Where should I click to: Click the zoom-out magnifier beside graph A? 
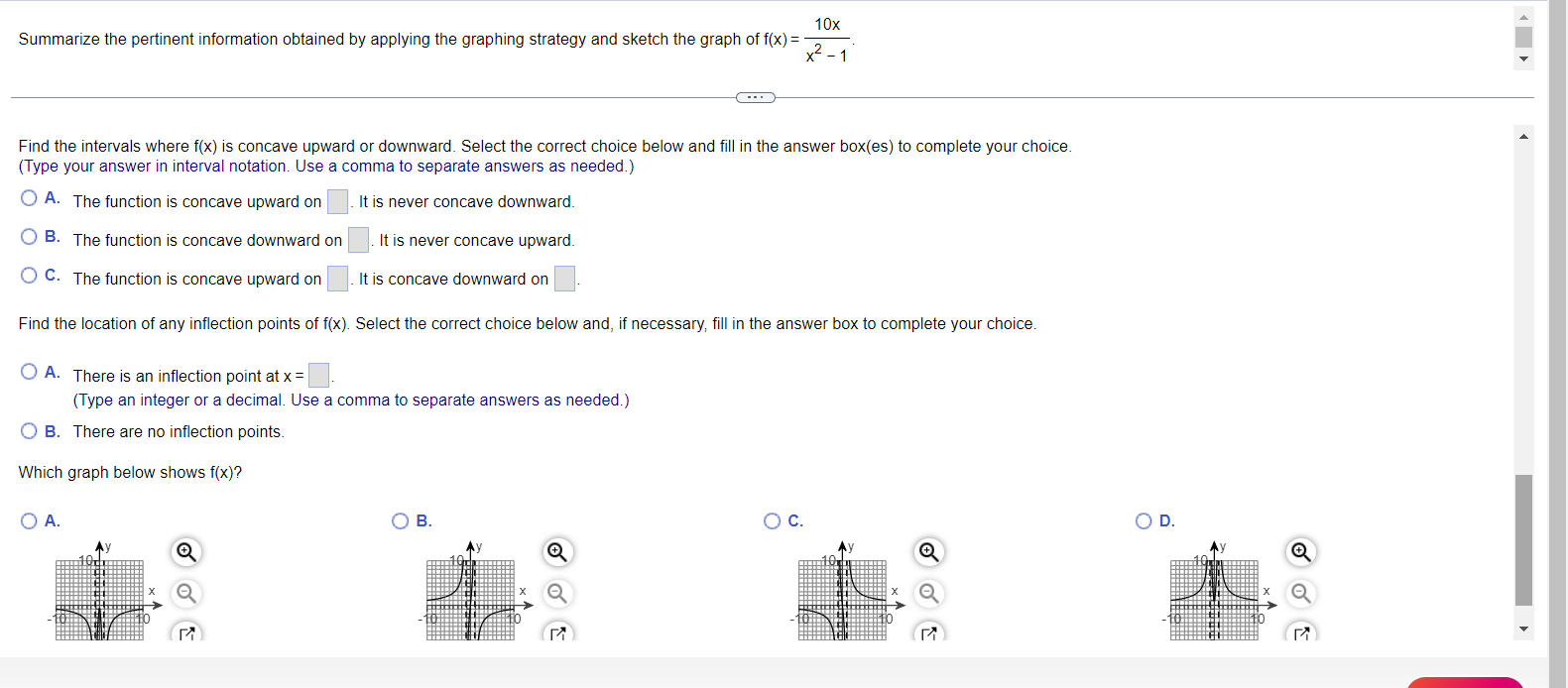coord(186,593)
